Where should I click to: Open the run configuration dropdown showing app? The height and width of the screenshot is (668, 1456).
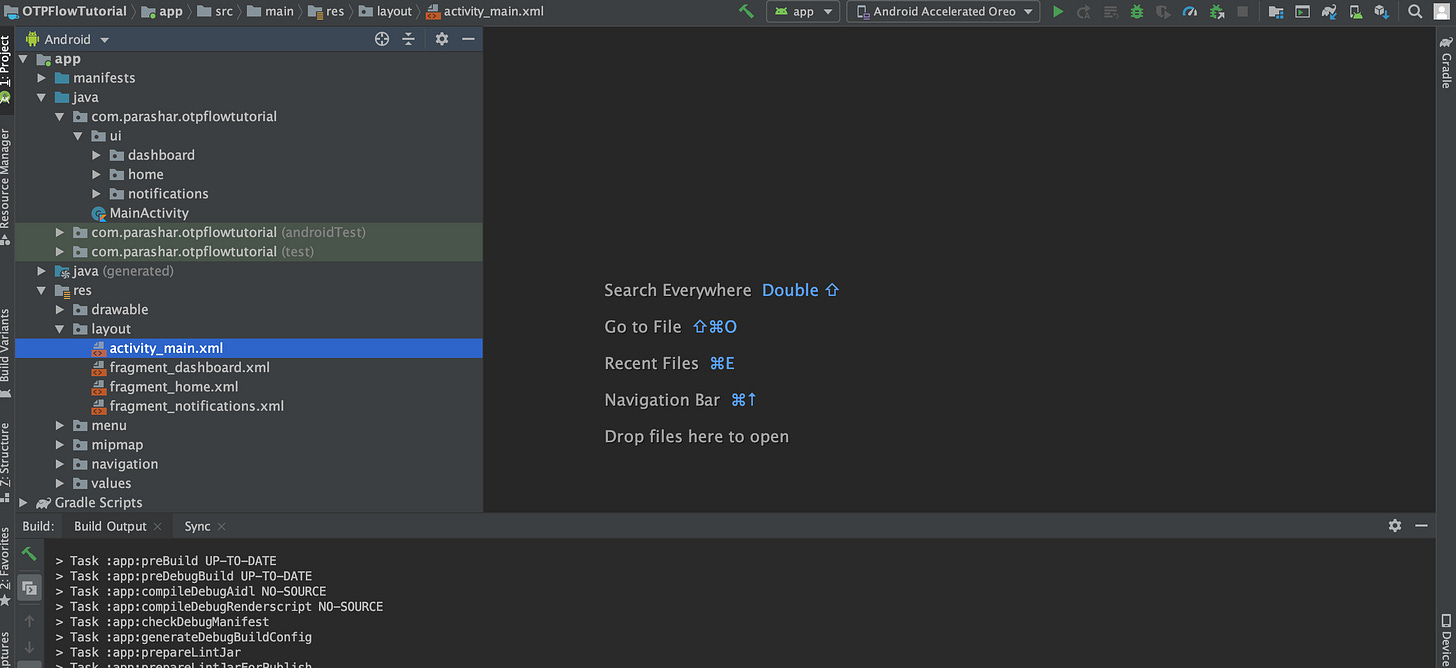pyautogui.click(x=803, y=11)
